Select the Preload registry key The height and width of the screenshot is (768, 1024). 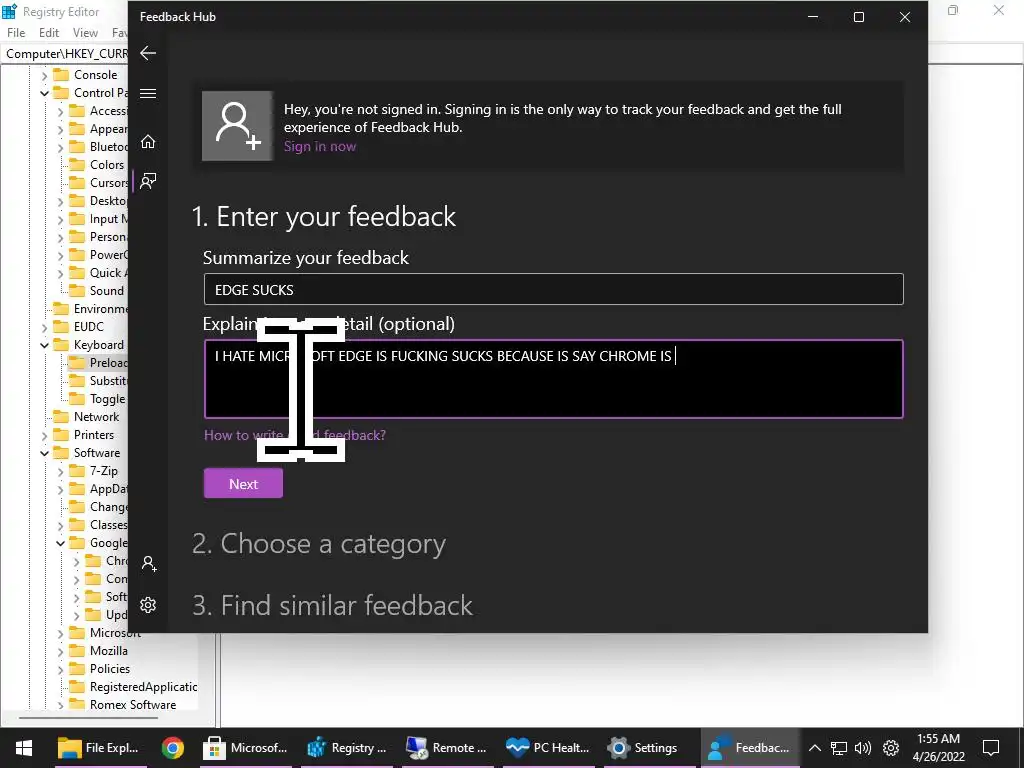108,362
